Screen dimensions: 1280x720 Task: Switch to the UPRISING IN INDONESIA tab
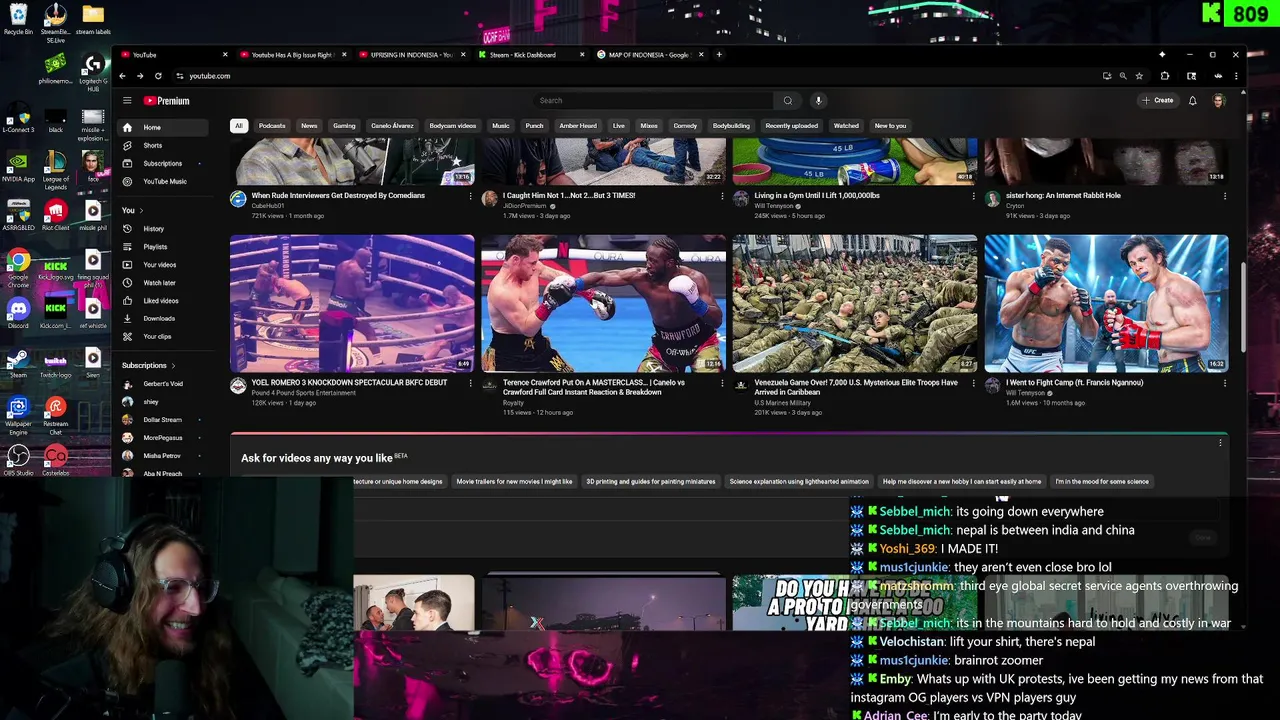point(410,55)
